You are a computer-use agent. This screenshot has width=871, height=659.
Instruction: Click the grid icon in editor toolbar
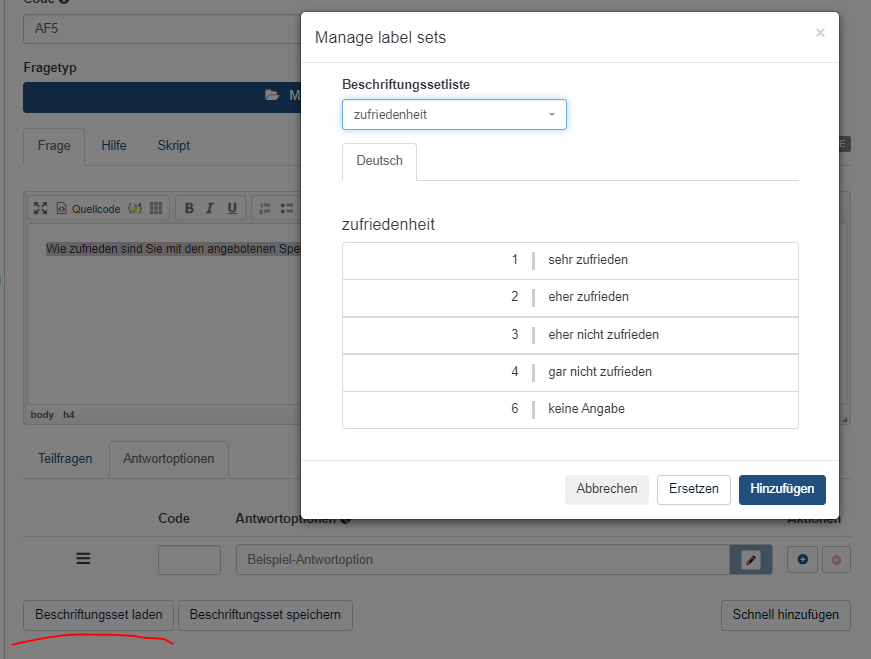[156, 208]
